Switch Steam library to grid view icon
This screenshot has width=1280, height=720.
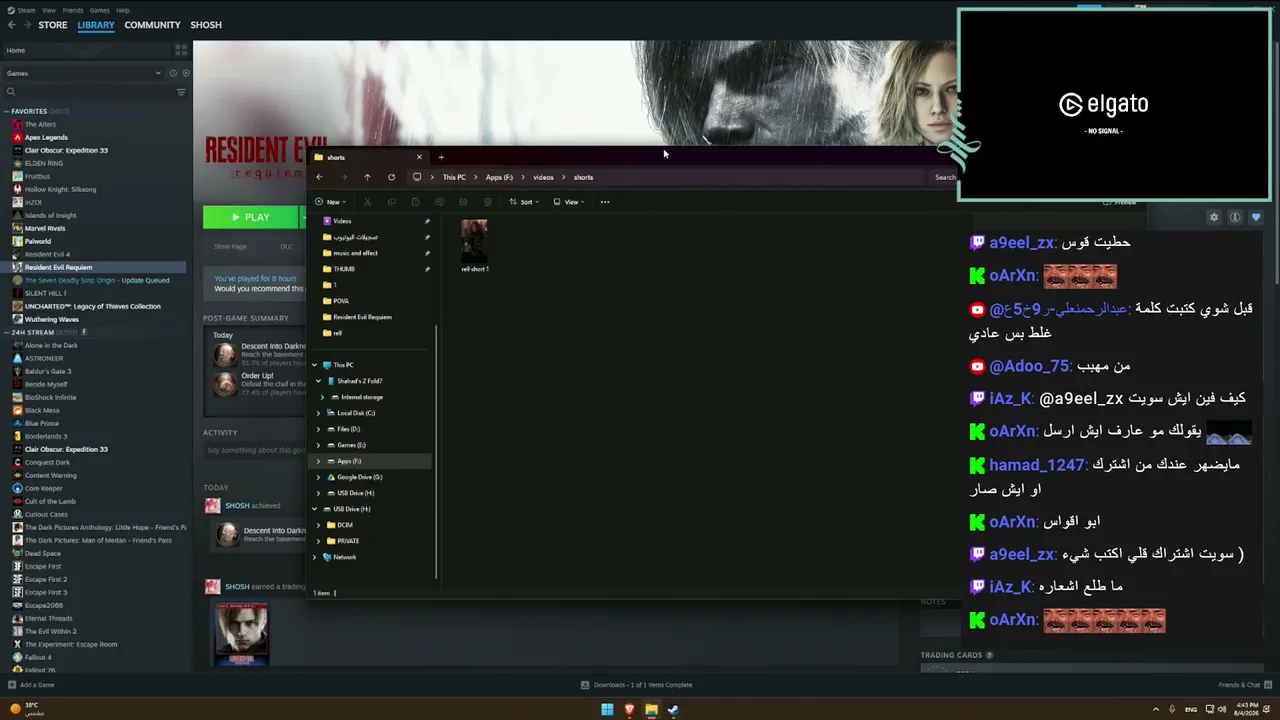tap(181, 50)
